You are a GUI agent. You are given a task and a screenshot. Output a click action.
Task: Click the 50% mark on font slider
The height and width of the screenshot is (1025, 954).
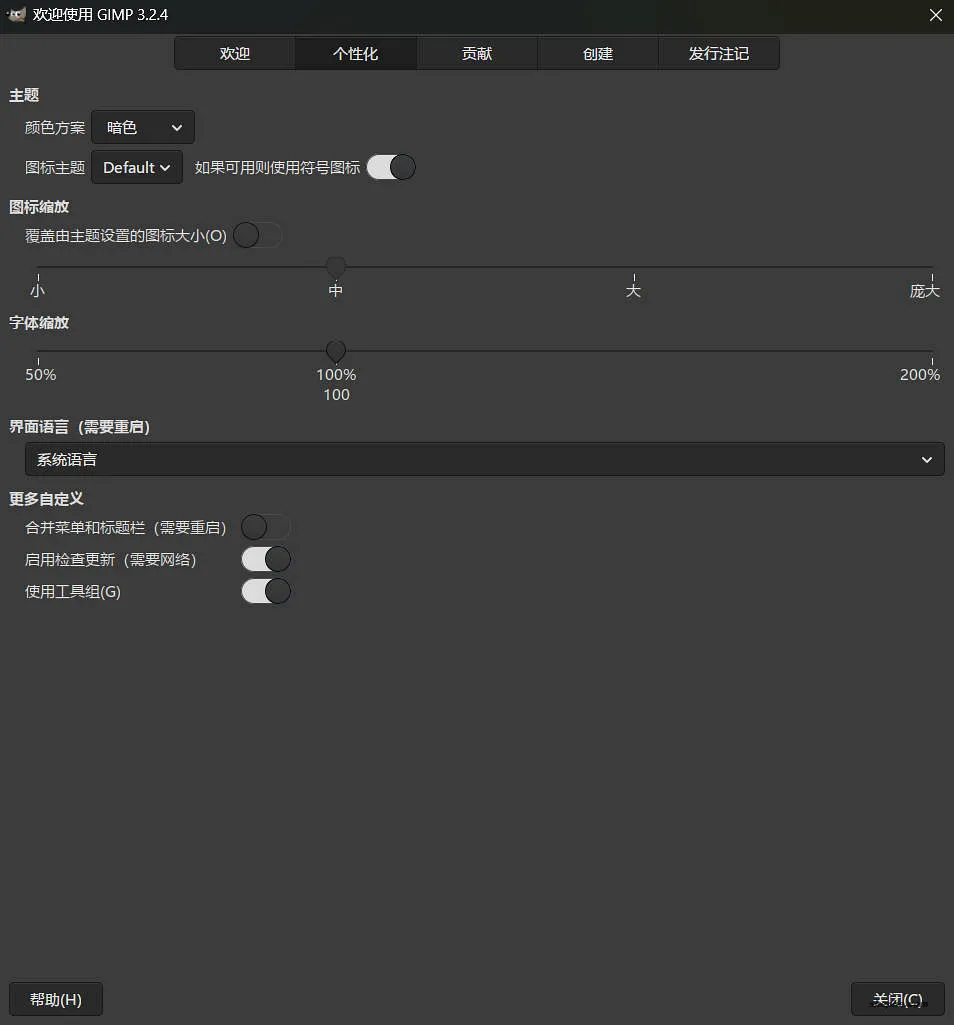41,375
